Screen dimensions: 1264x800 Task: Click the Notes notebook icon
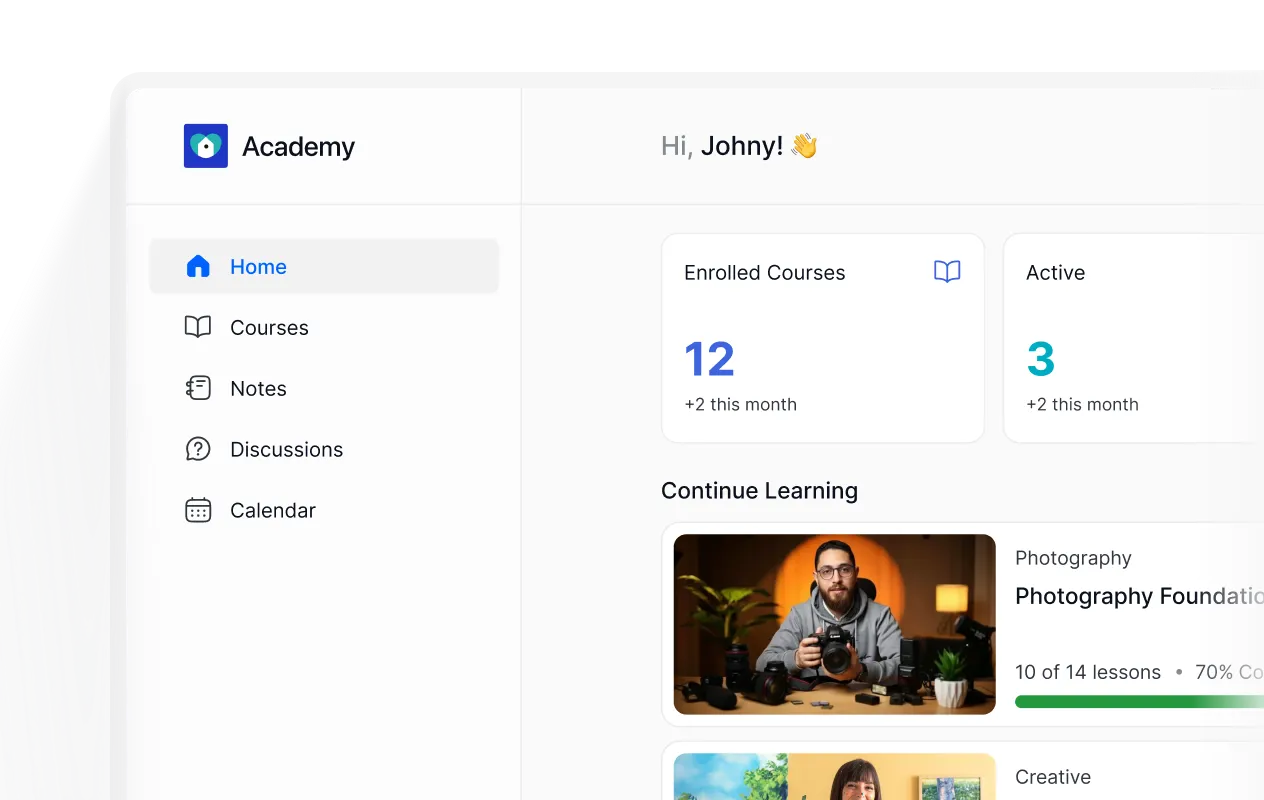(198, 388)
